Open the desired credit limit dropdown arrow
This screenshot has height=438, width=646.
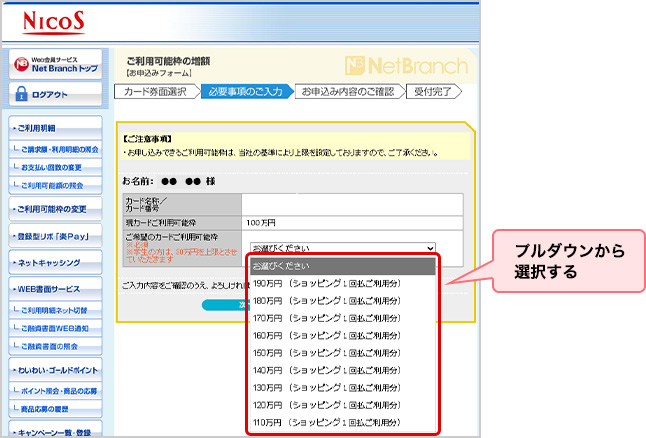(430, 248)
